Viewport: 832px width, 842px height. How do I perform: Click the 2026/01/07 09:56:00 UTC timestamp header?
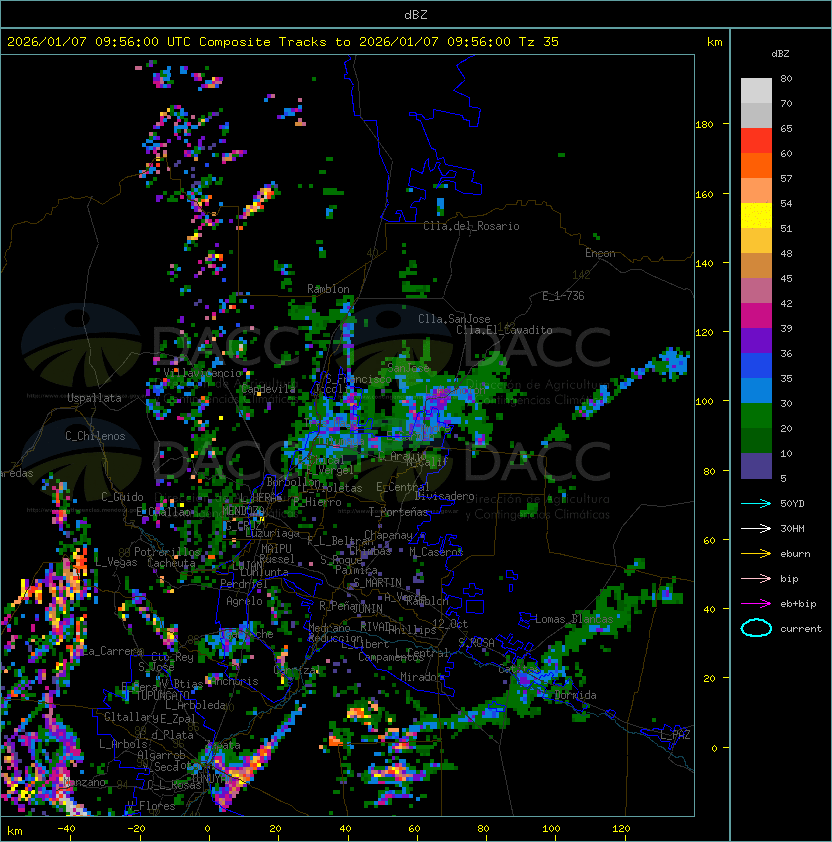click(x=98, y=41)
